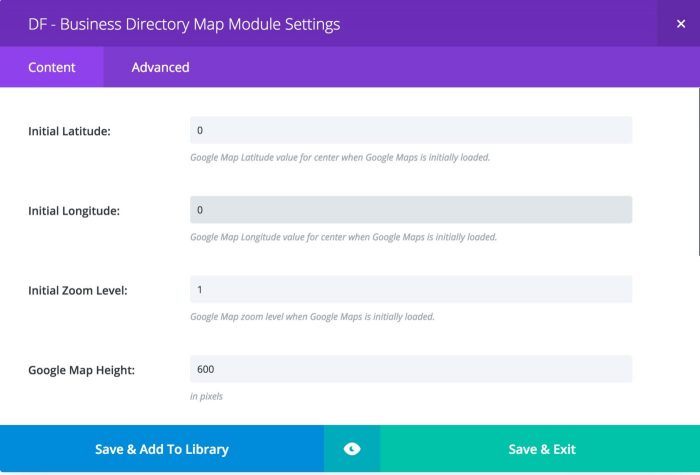Image resolution: width=700 pixels, height=475 pixels.
Task: Click the 'Google Map Height:' label
Action: (x=81, y=370)
